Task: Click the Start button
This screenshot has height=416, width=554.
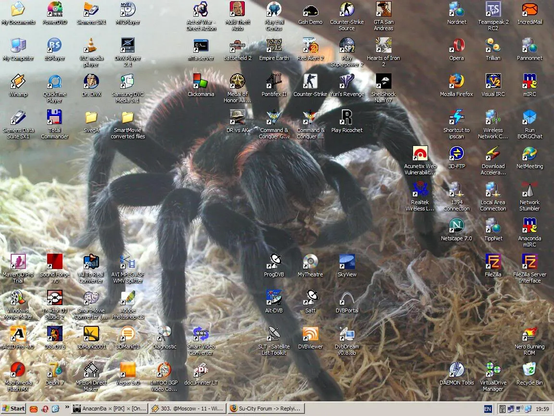Action: point(13,409)
